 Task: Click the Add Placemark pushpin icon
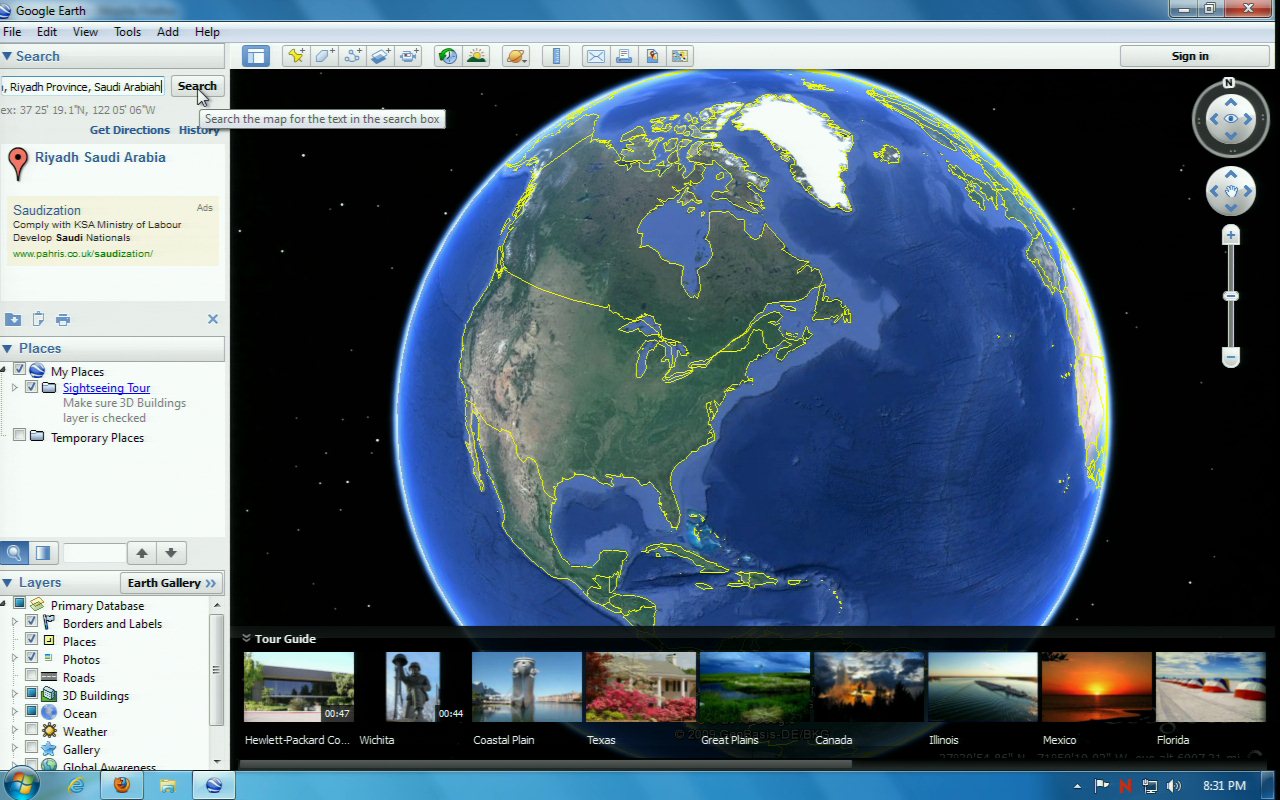click(295, 56)
